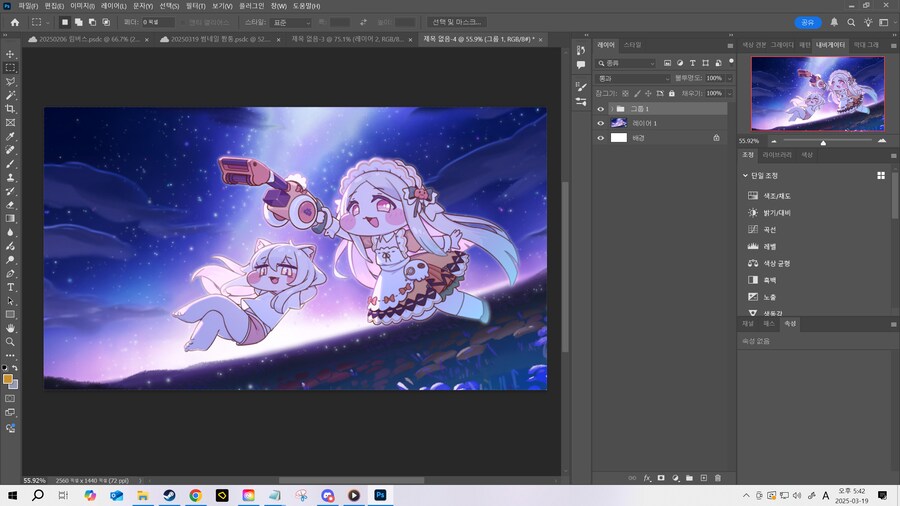Toggle pixel layer filter icon
The width and height of the screenshot is (900, 506).
668,63
